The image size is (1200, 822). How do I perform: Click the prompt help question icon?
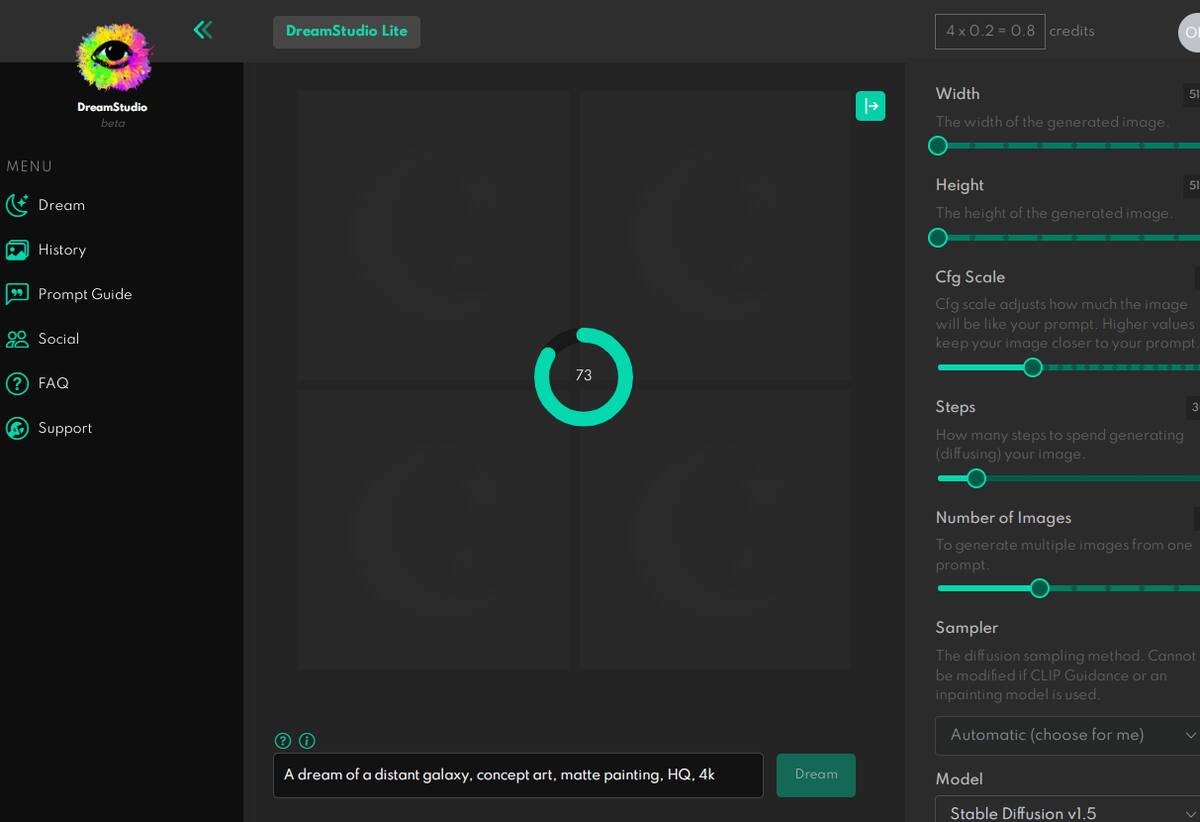pos(283,741)
